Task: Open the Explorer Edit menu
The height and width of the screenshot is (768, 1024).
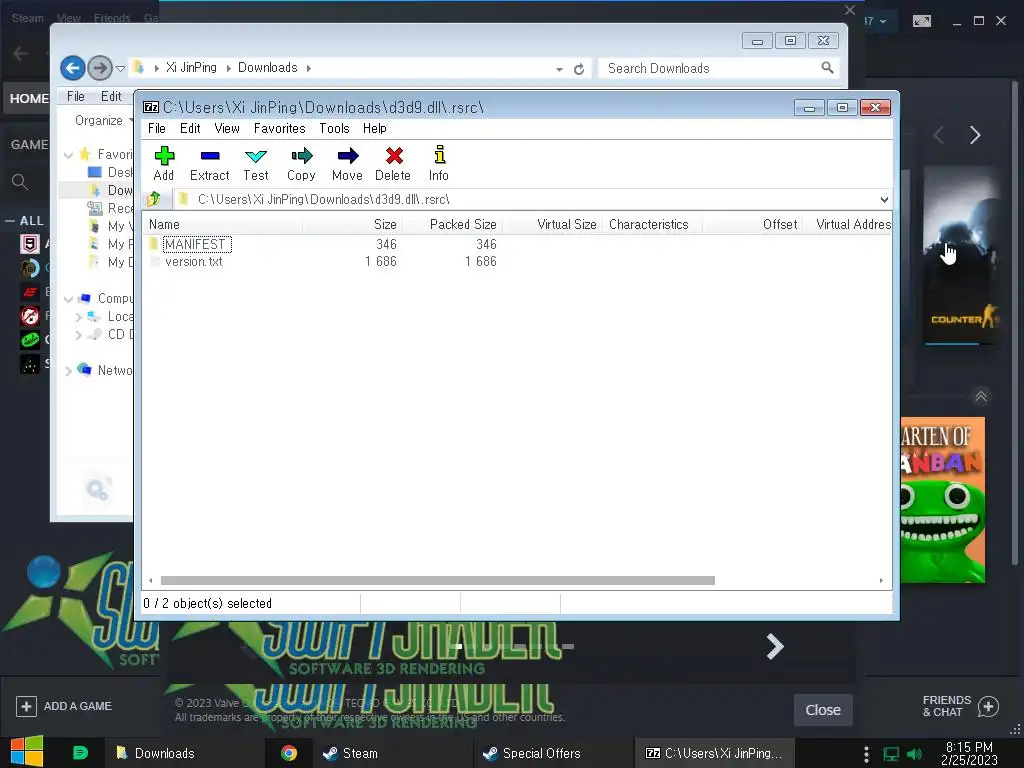Action: click(111, 97)
